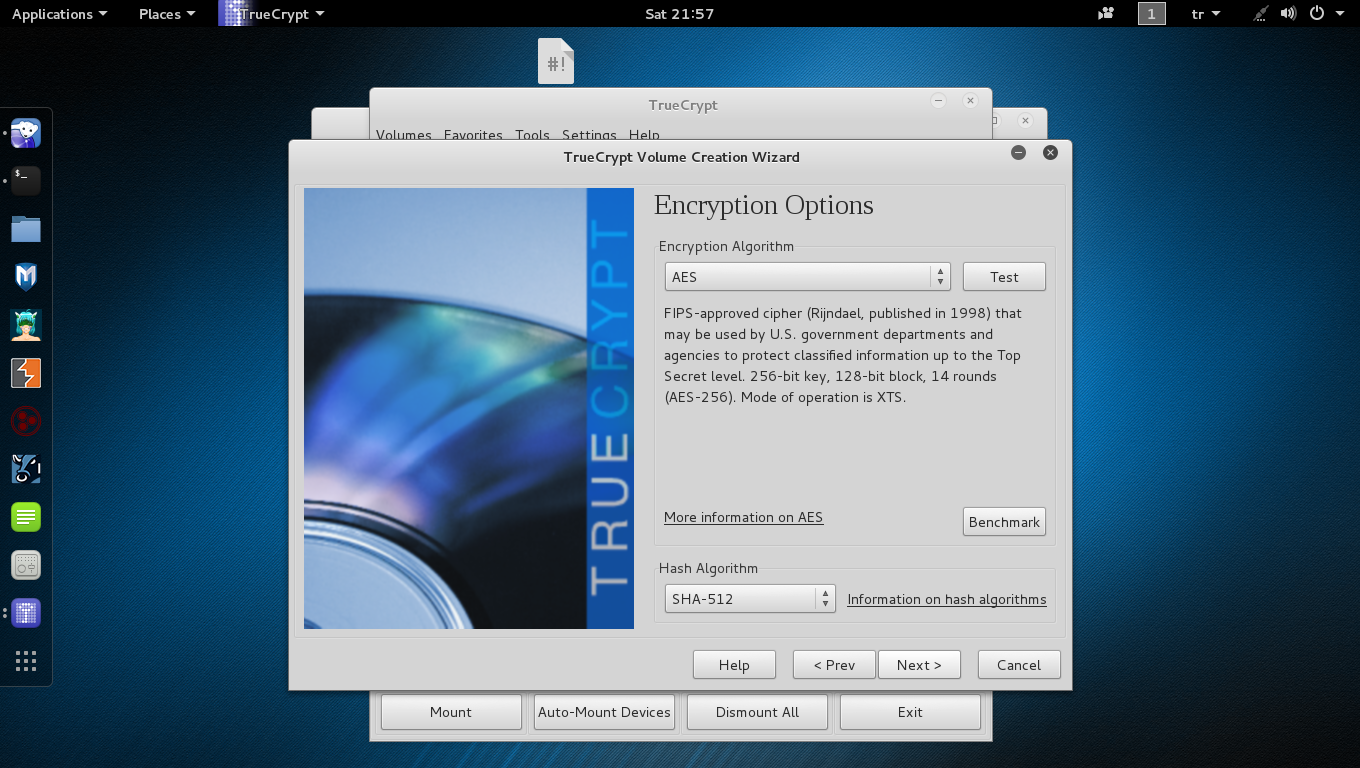Click the Hash Algorithm group label
The width and height of the screenshot is (1360, 768).
pos(708,568)
